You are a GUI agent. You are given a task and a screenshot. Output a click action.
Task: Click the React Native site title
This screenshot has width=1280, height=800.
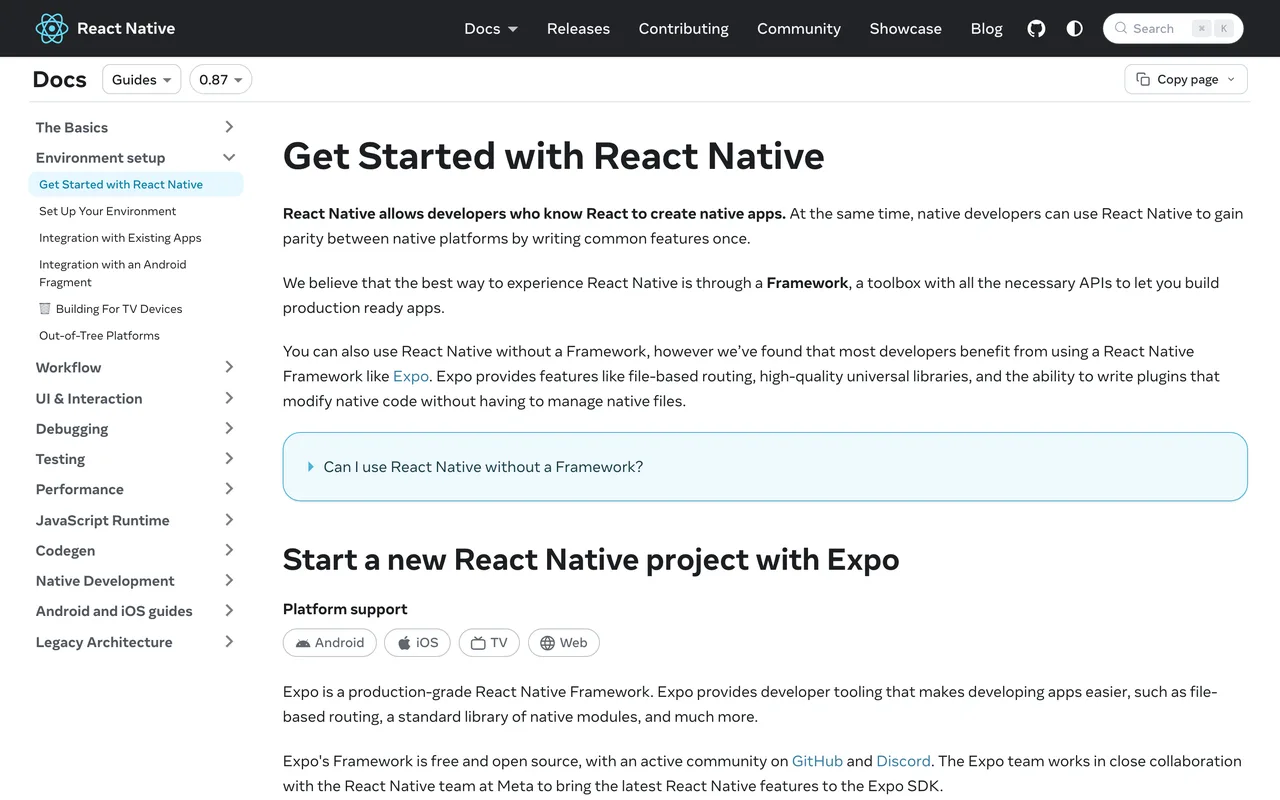click(x=126, y=28)
